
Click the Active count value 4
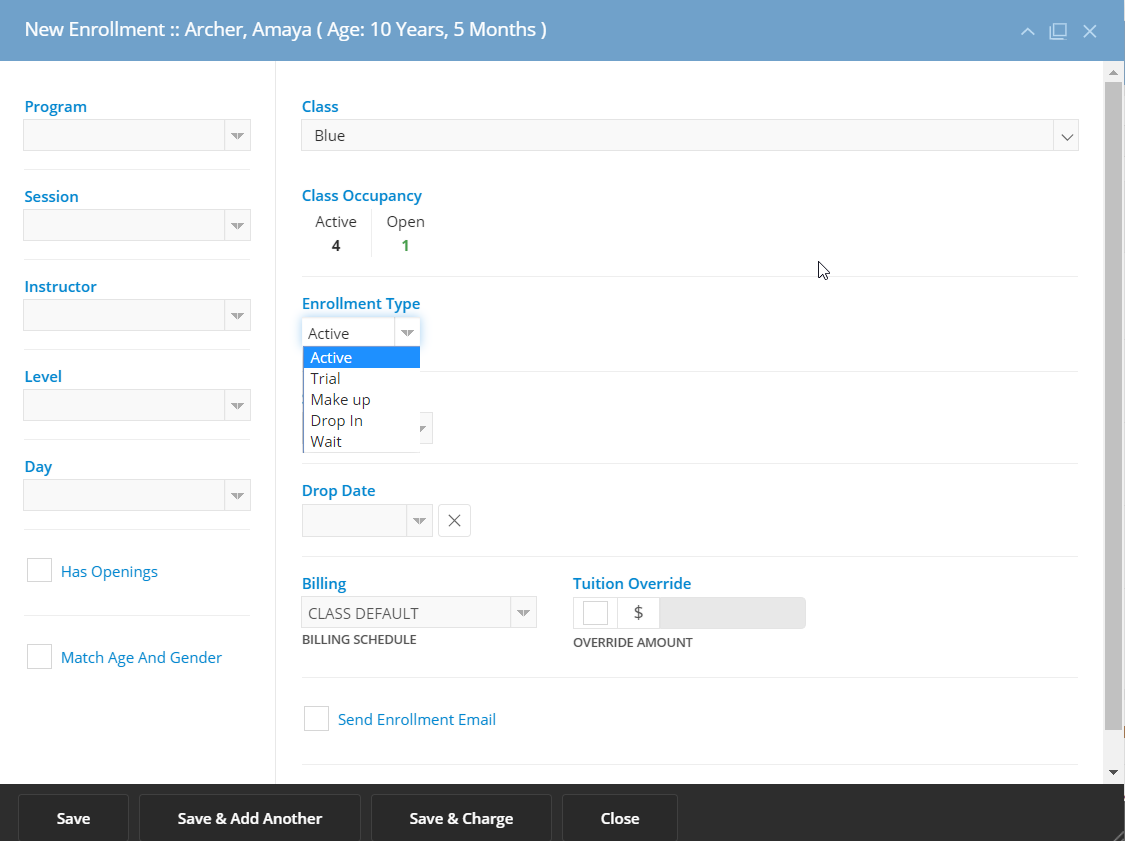pyautogui.click(x=336, y=245)
